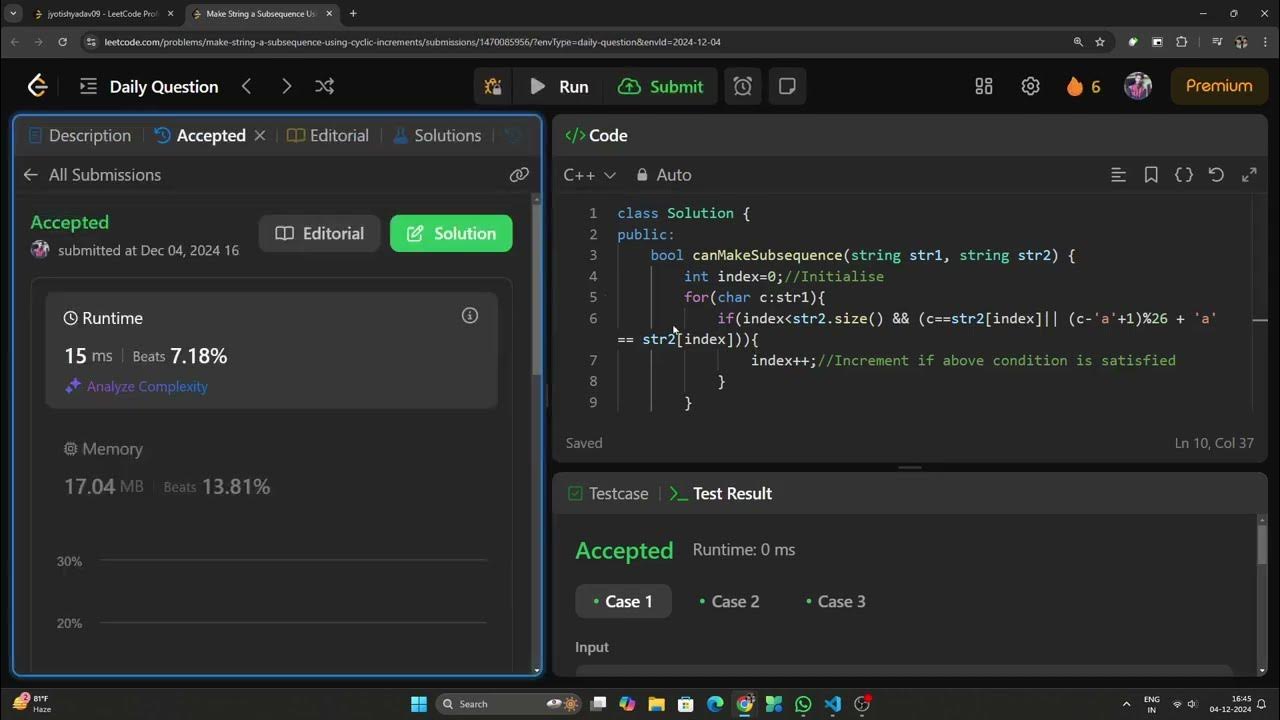Click the debugger icon left of Run
The width and height of the screenshot is (1280, 720).
click(x=493, y=86)
